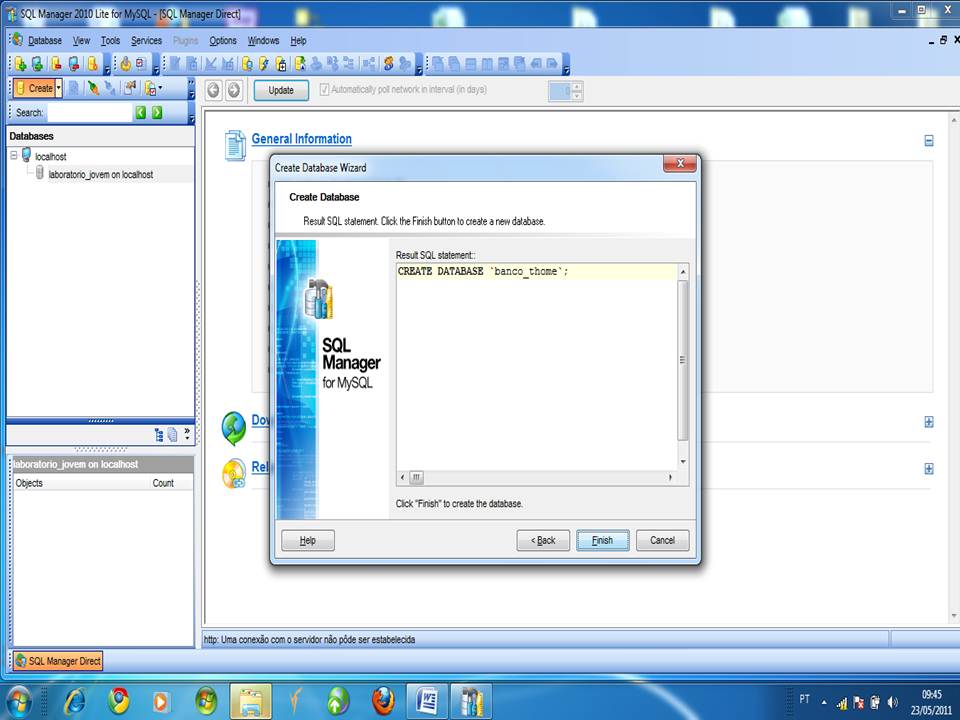This screenshot has width=960, height=720.
Task: Click the Unregister Database icon with red minus
Action: 56,64
